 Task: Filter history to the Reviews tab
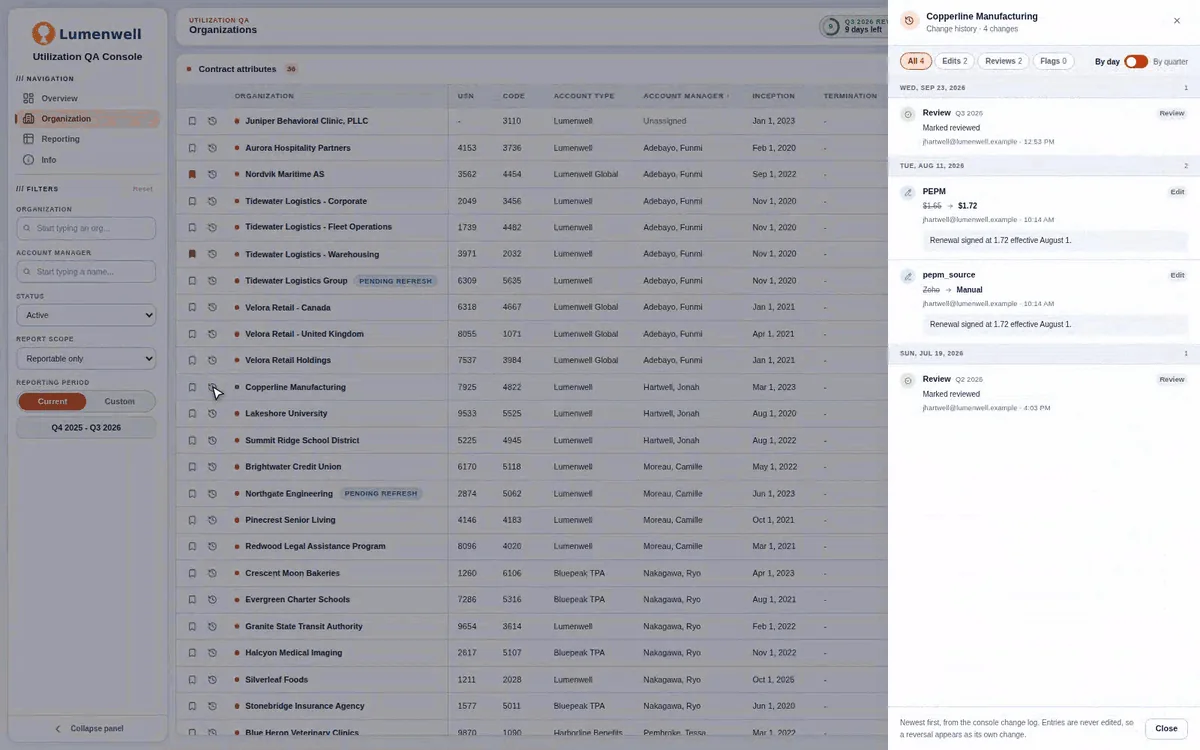point(1003,61)
